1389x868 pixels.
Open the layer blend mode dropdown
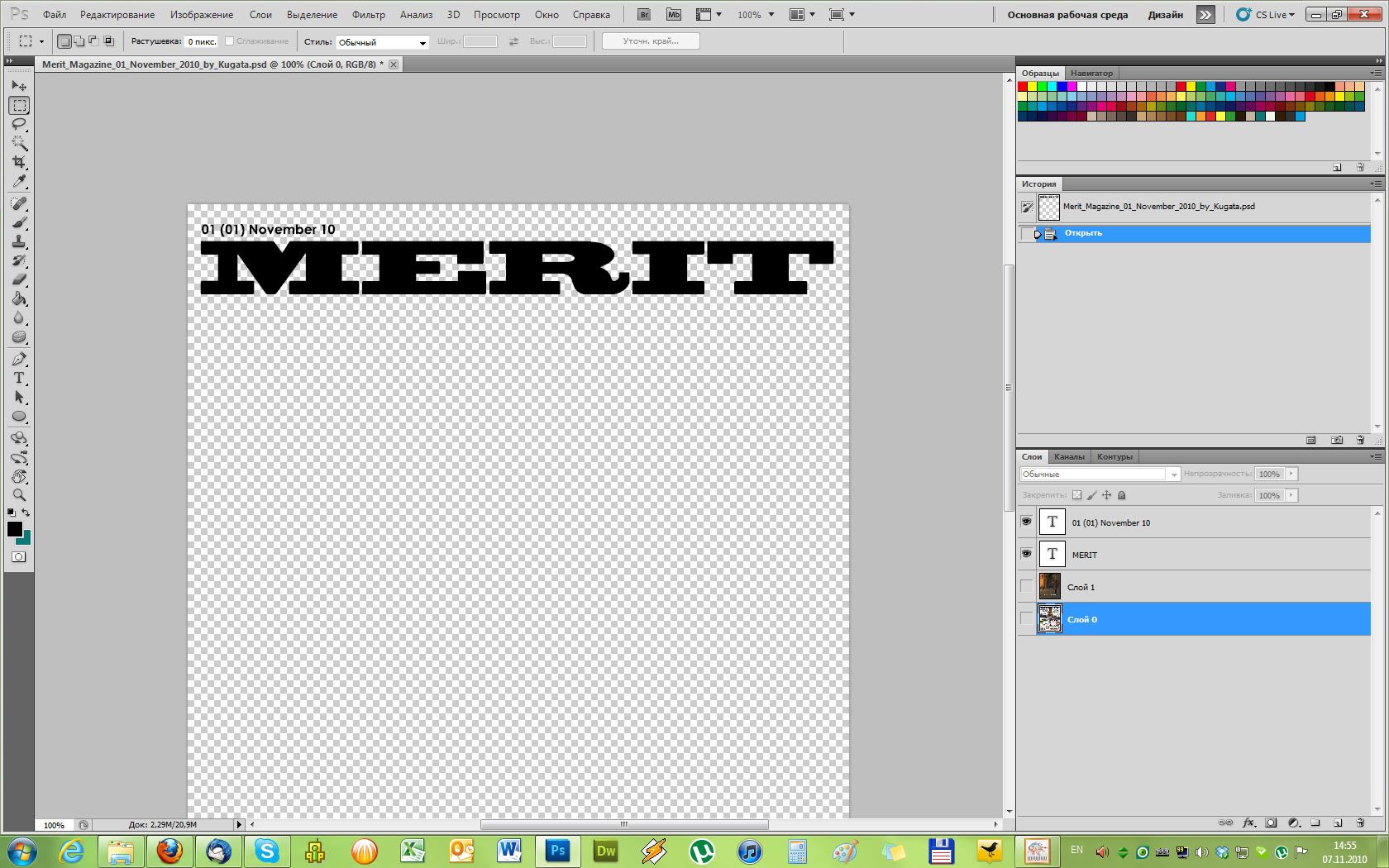click(1099, 474)
